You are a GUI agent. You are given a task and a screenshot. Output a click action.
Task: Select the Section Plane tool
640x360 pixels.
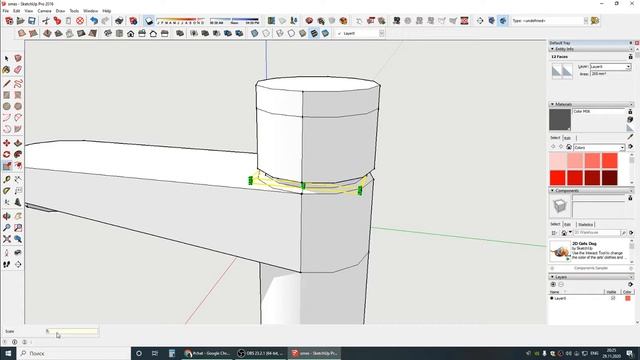[x=18, y=264]
